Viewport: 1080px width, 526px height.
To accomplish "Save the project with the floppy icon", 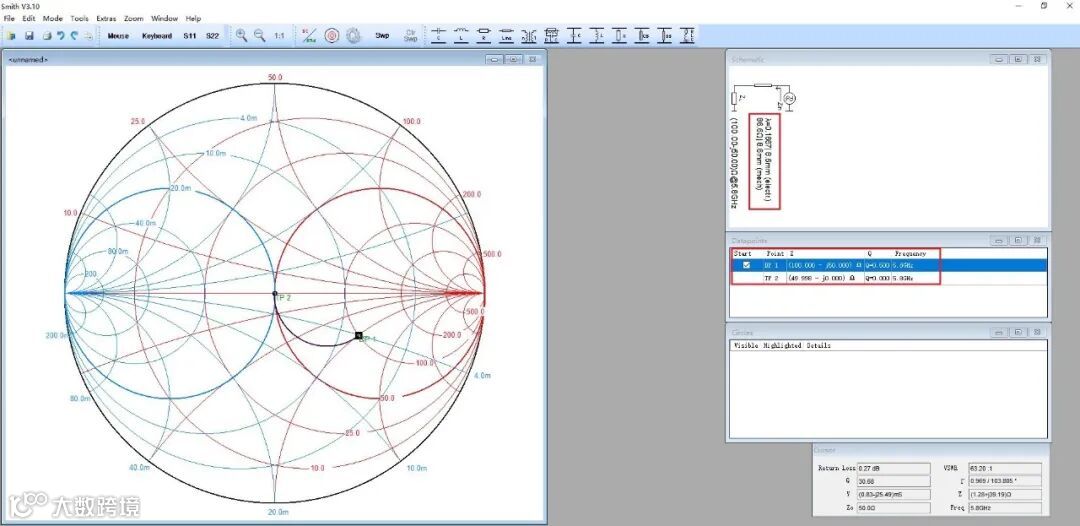I will click(30, 36).
